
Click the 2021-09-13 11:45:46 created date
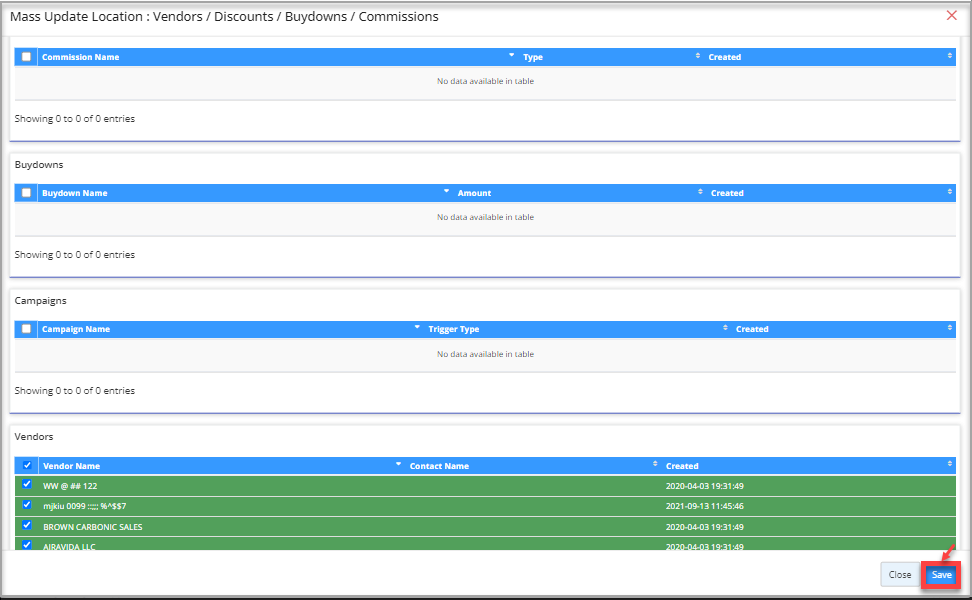[705, 506]
